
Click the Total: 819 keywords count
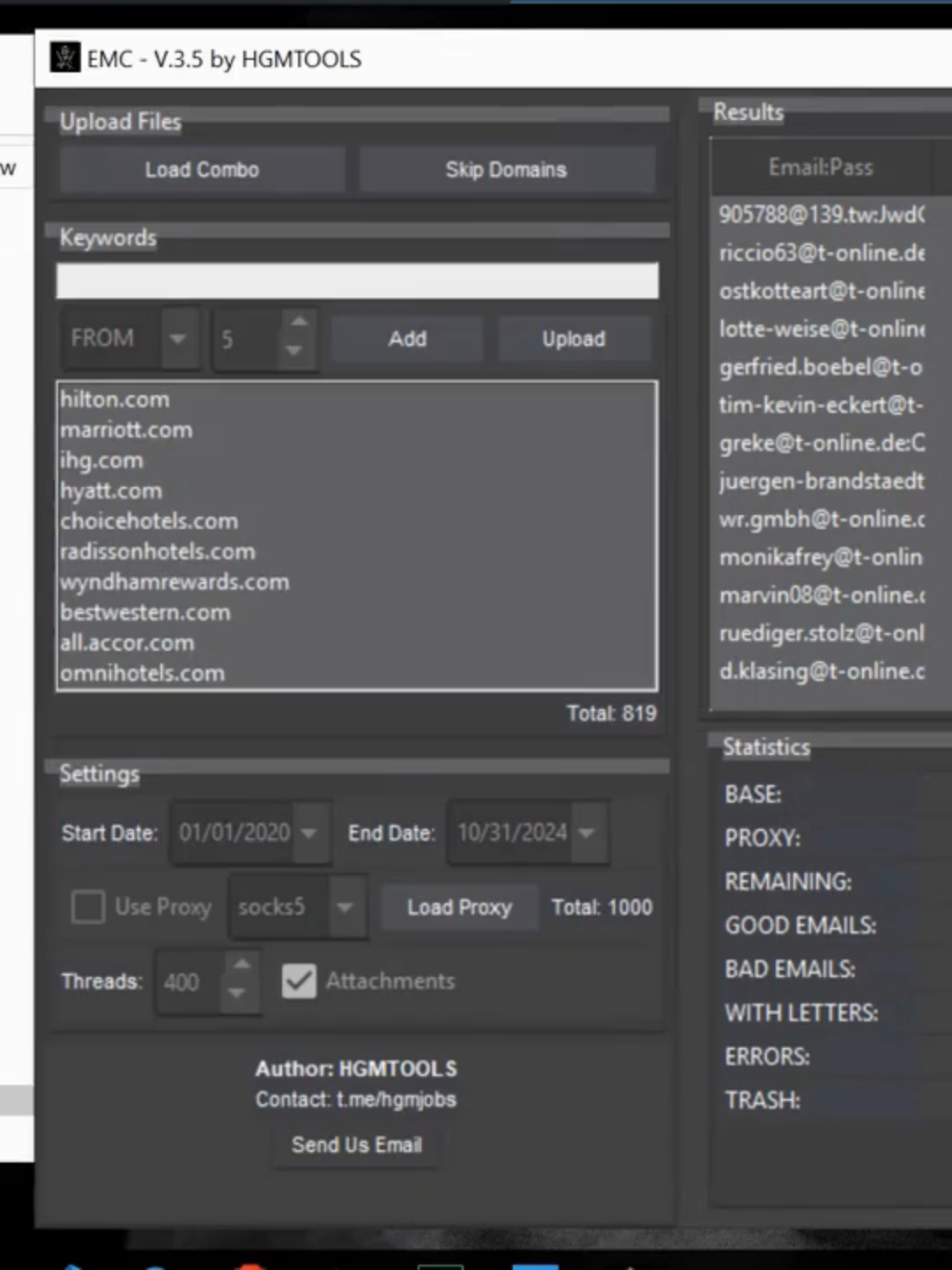point(612,713)
